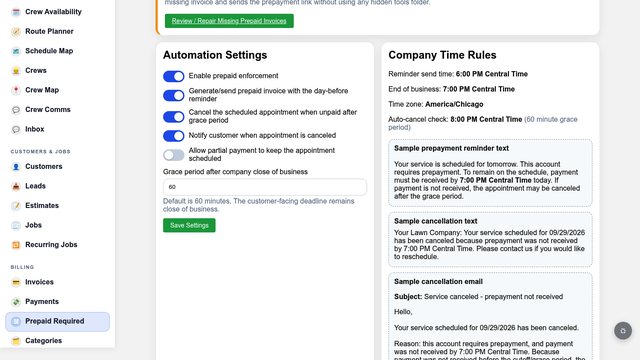Click the grace period minutes field
The image size is (640, 360).
pyautogui.click(x=264, y=187)
